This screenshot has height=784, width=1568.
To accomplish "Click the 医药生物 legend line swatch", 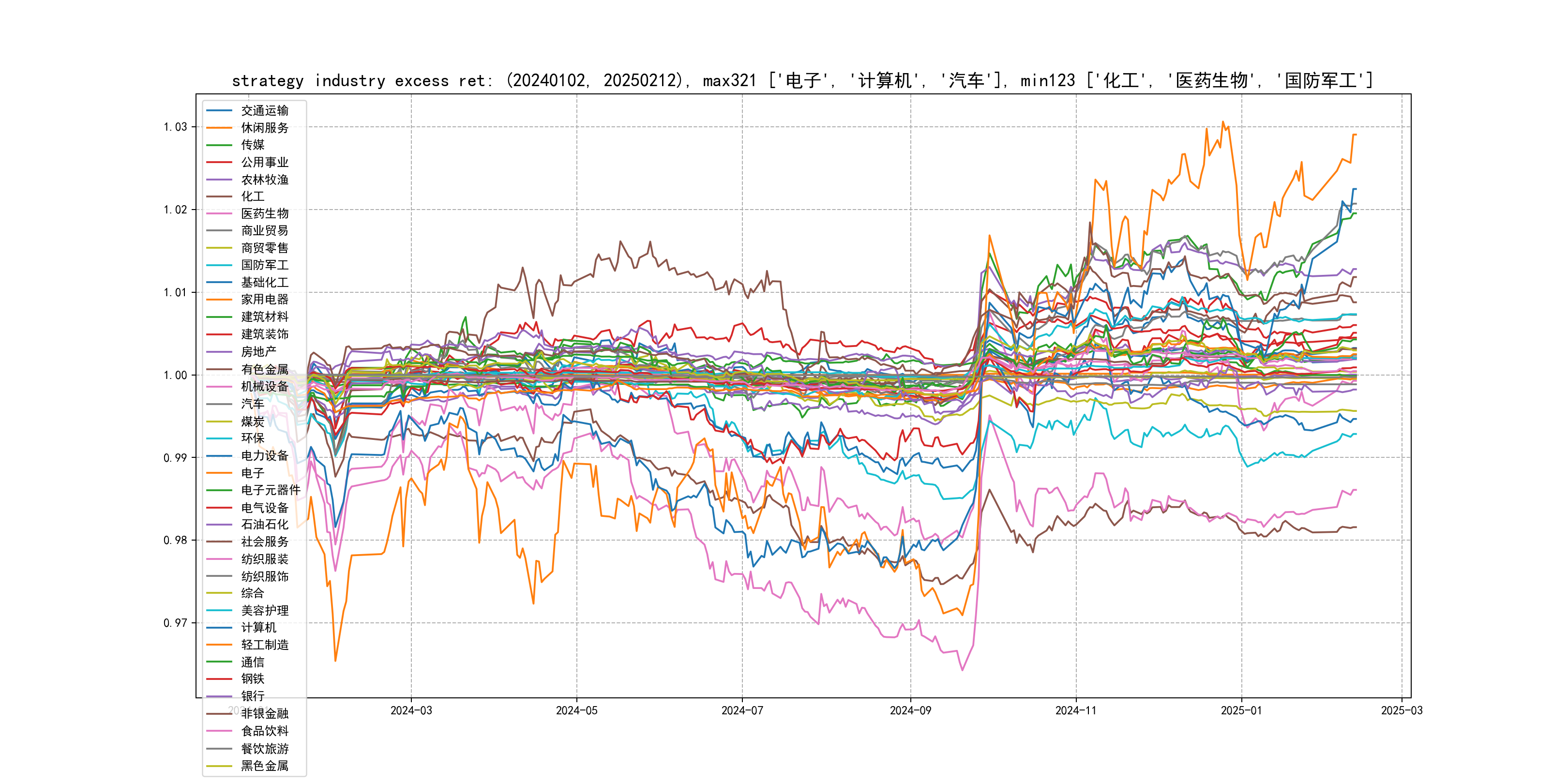I will (x=219, y=213).
